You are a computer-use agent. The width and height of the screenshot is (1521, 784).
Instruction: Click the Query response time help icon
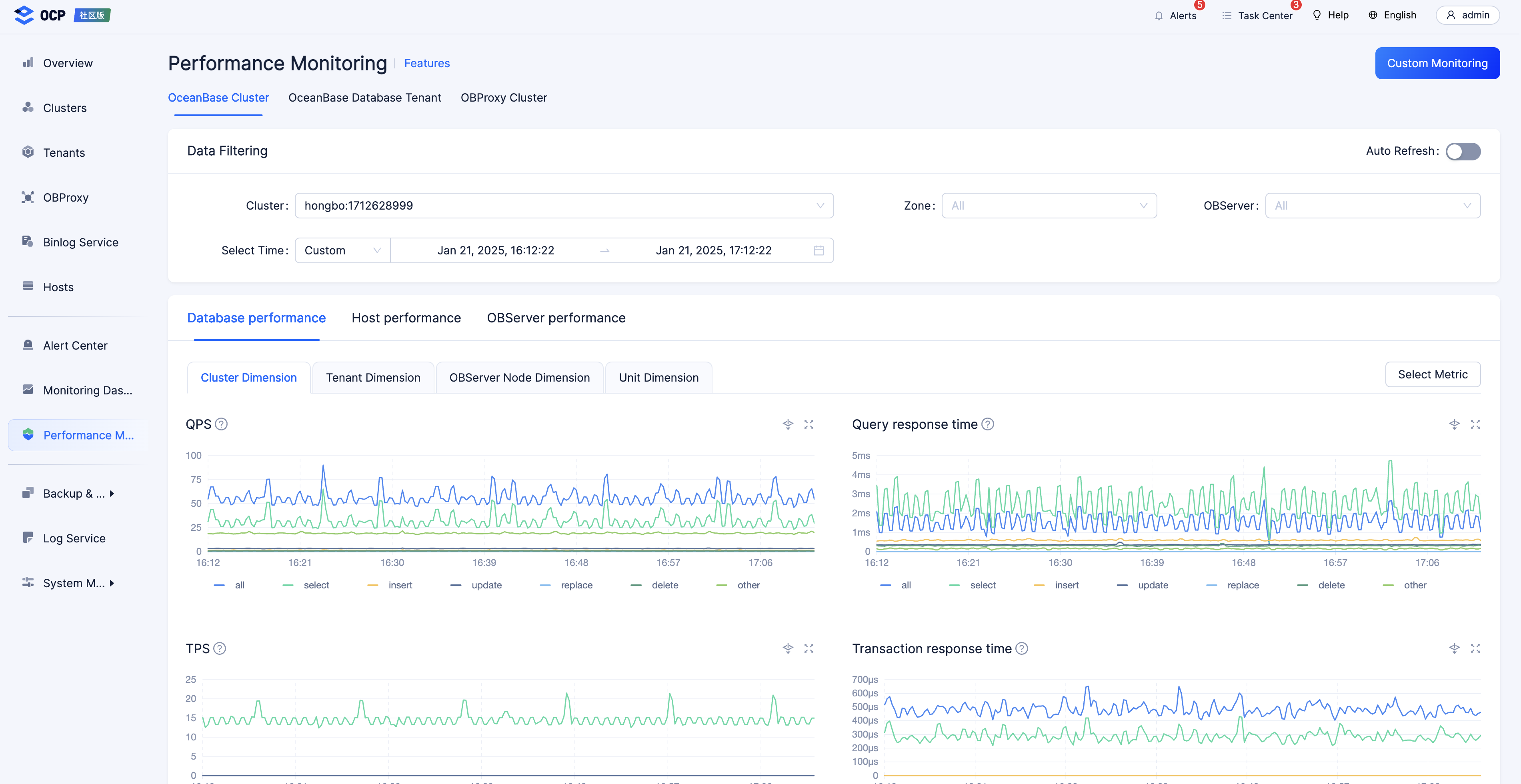pos(988,424)
